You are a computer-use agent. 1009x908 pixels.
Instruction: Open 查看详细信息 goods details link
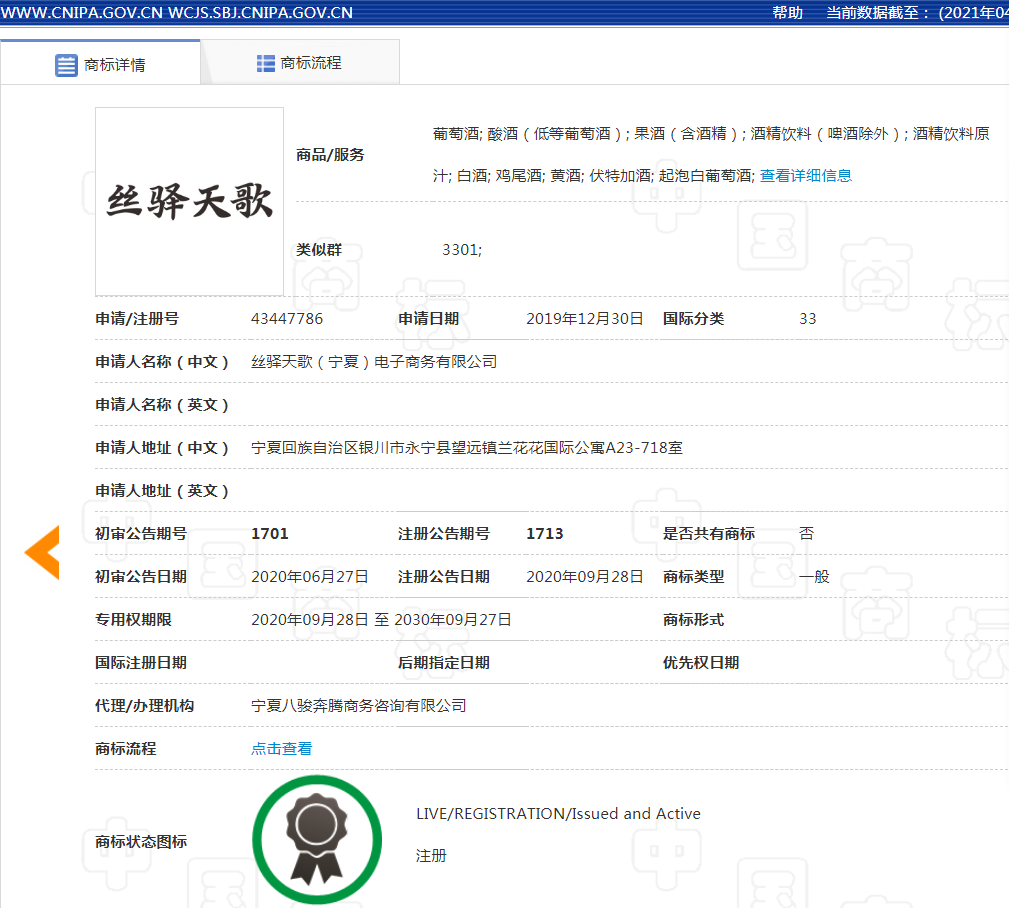(x=806, y=176)
